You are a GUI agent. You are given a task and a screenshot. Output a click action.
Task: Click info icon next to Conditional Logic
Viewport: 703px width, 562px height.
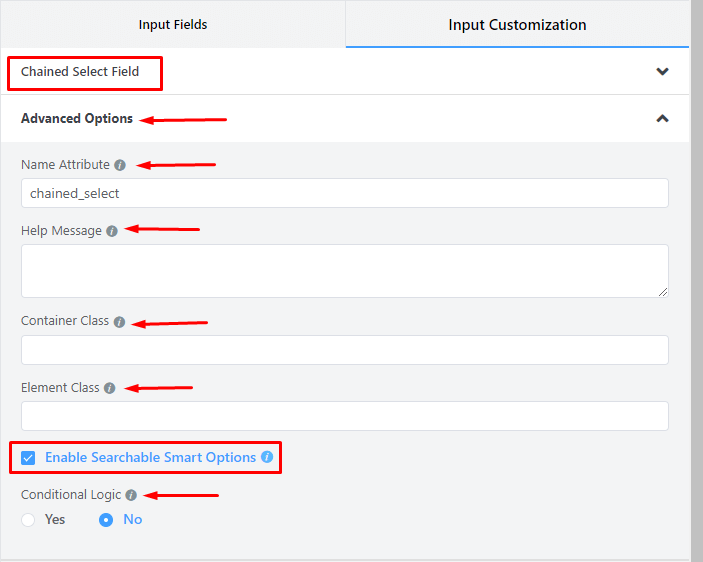pyautogui.click(x=131, y=494)
